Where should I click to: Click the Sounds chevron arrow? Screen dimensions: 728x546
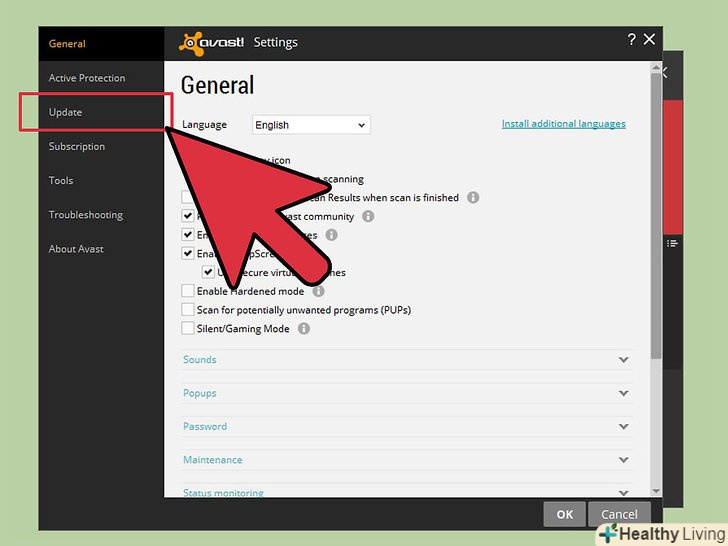tap(624, 360)
